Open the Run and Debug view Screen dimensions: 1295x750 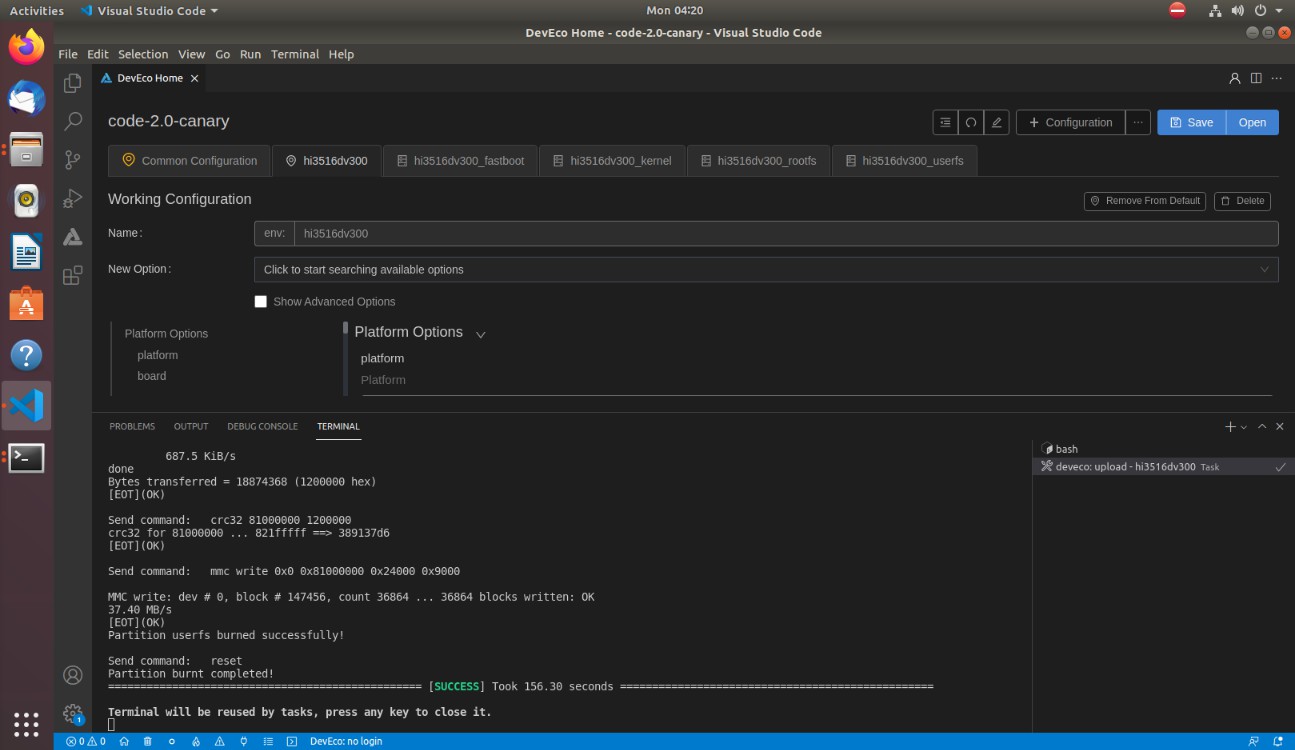click(72, 198)
